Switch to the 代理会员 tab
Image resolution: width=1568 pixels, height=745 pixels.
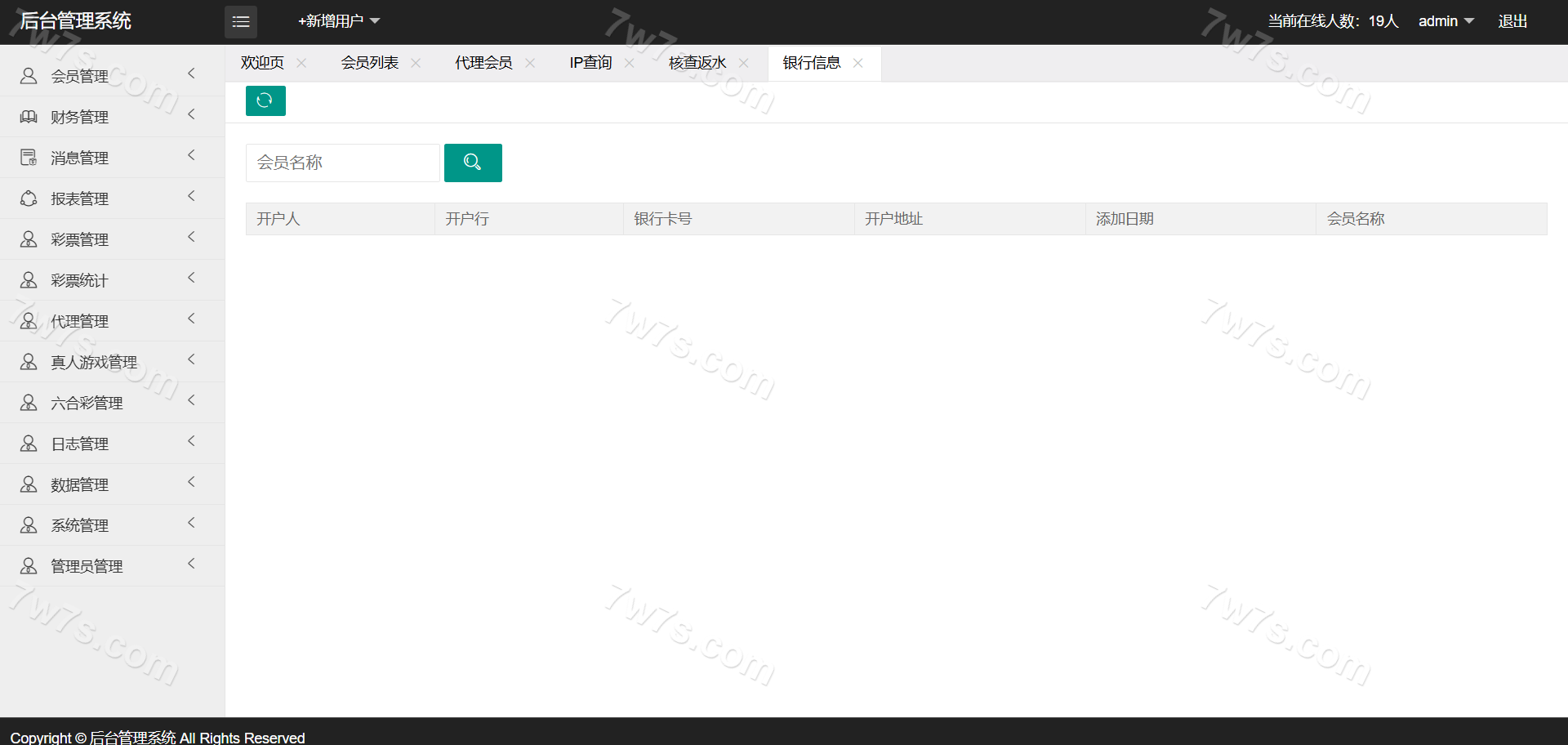[x=483, y=63]
